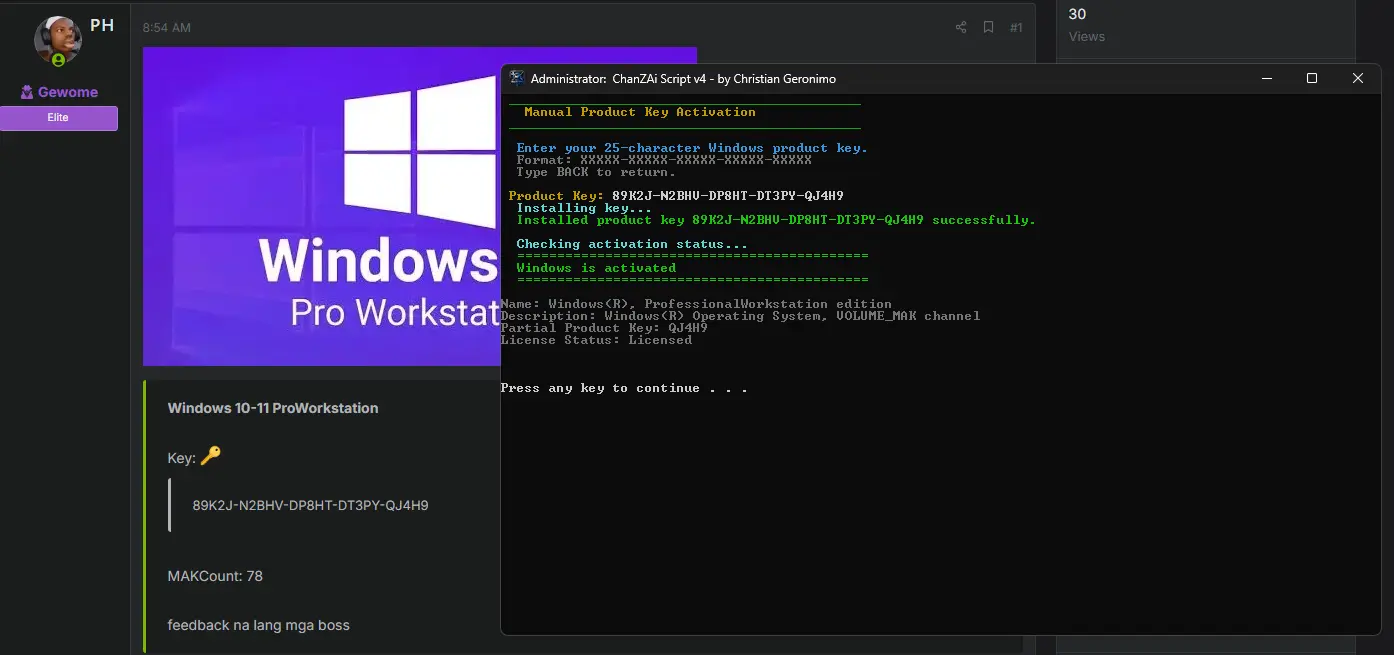The height and width of the screenshot is (655, 1394).
Task: Click the 'MAKCount: 78' text
Action: point(215,576)
